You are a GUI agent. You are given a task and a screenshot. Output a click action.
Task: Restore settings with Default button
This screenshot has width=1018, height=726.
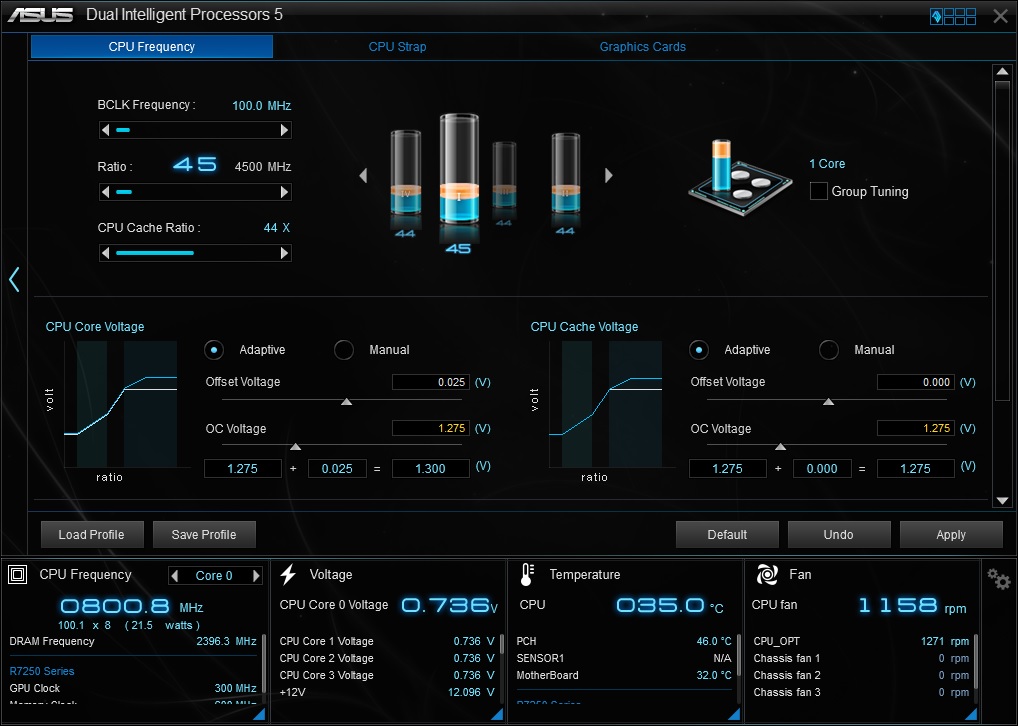coord(727,534)
